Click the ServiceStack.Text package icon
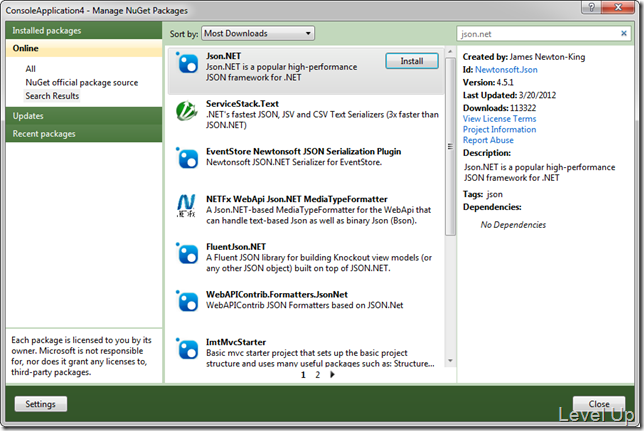 pos(186,111)
